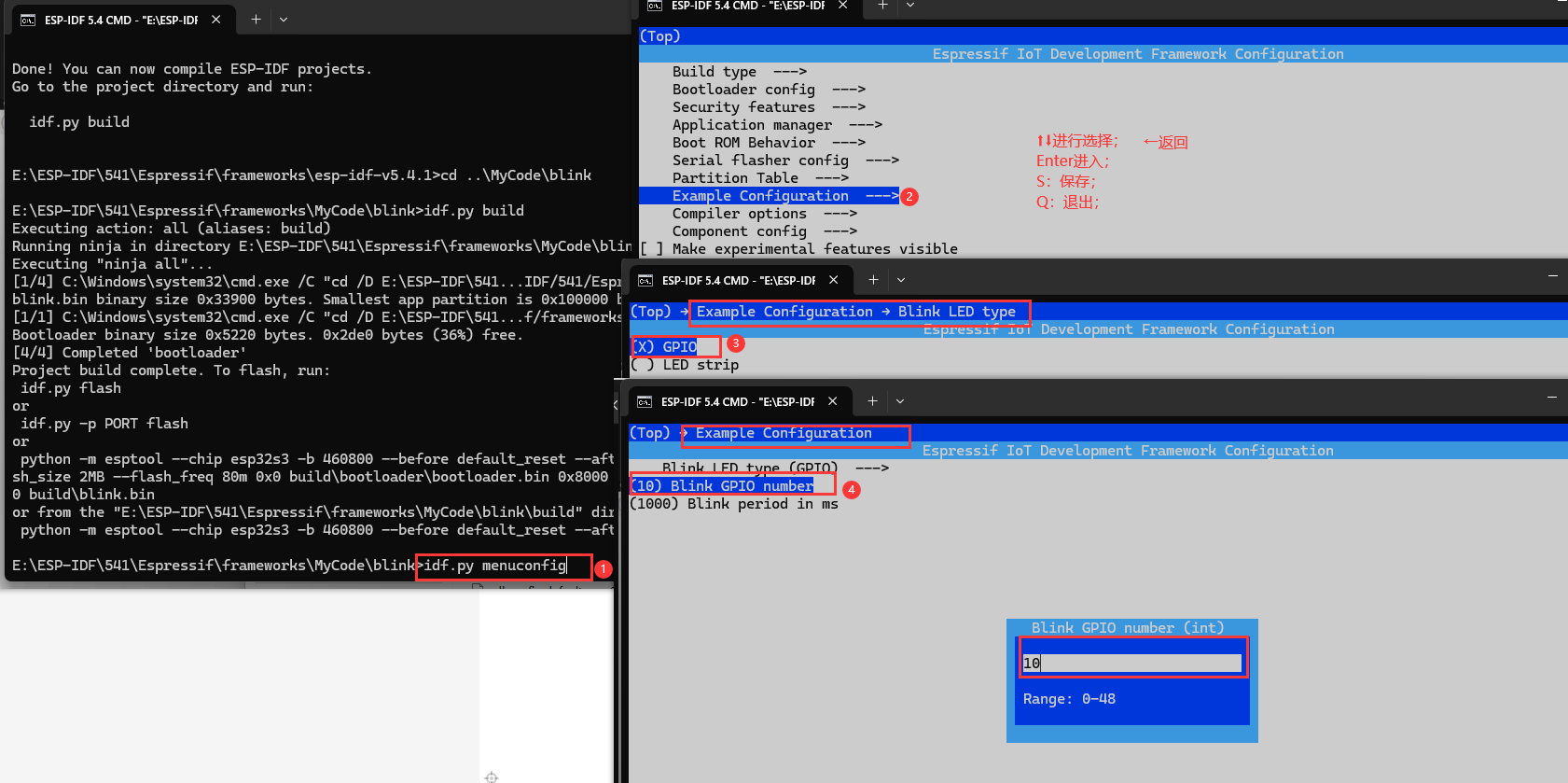
Task: Close the tab in the top-right menuconfig window
Action: [x=843, y=6]
